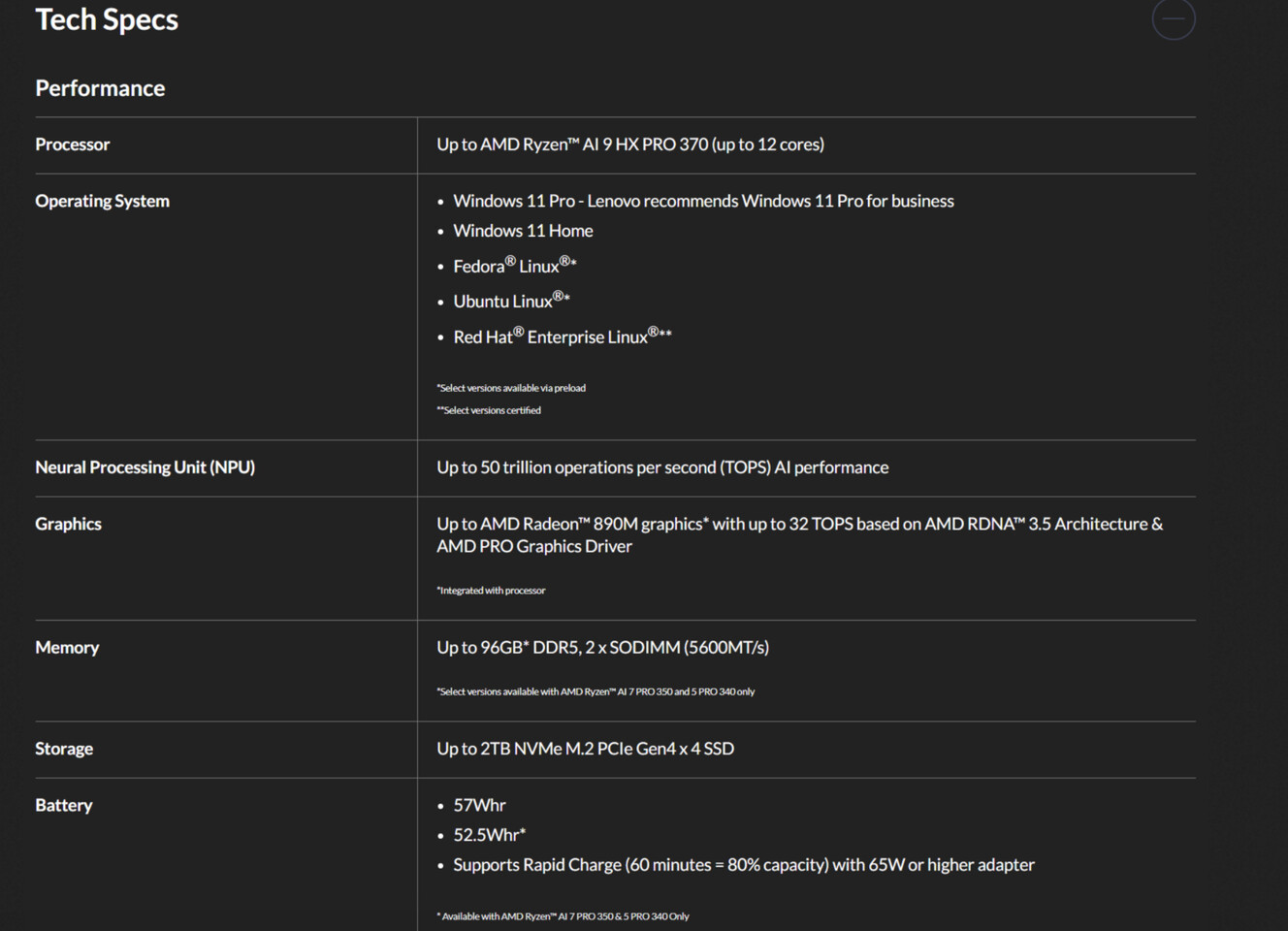This screenshot has width=1288, height=931.
Task: Click the Performance subheading
Action: [100, 88]
